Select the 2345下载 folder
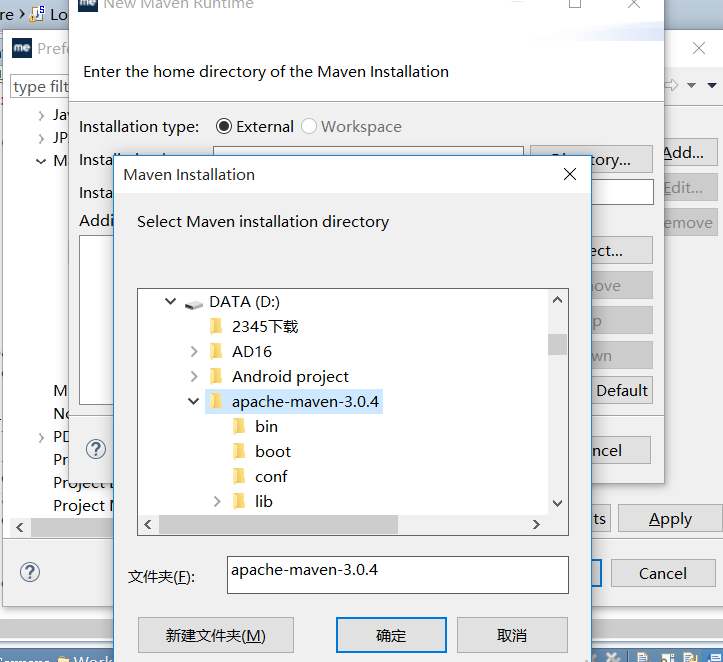Screen dimensions: 723x662 [265, 327]
